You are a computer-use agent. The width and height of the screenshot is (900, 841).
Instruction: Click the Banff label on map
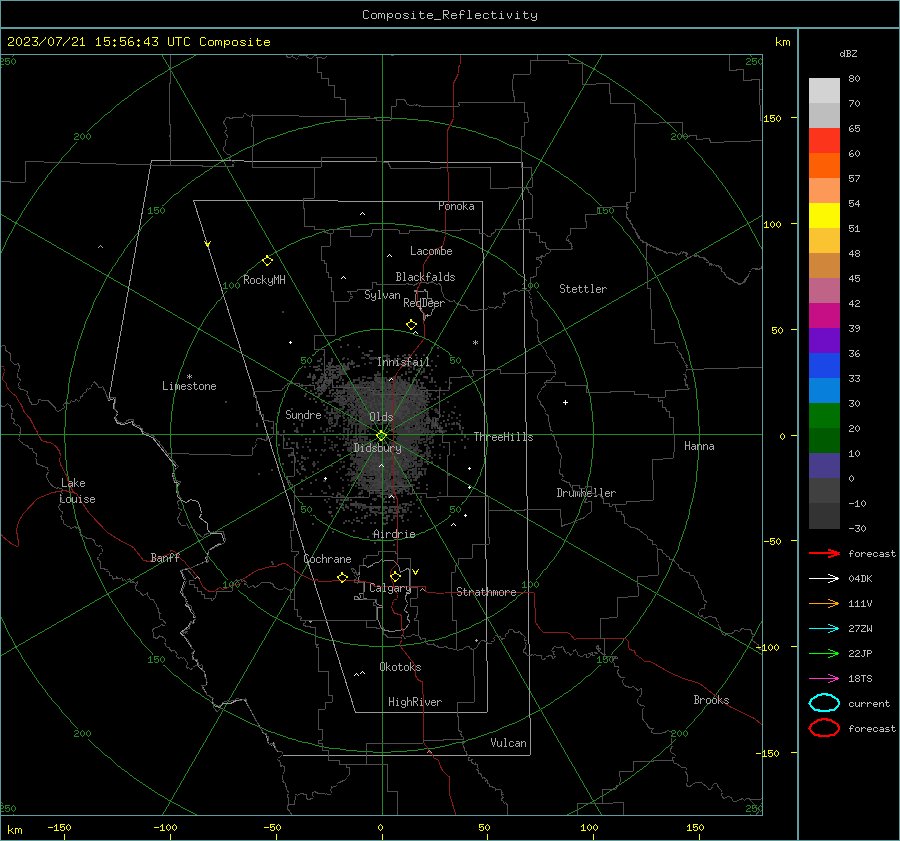click(x=165, y=557)
